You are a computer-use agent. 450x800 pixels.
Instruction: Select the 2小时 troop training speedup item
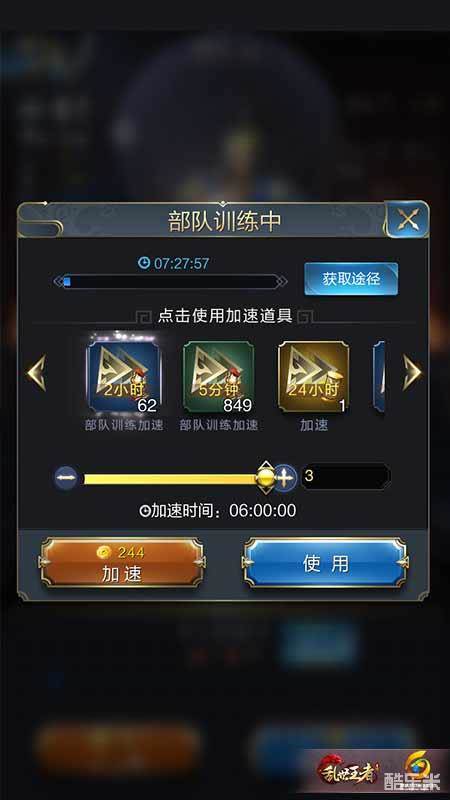124,377
